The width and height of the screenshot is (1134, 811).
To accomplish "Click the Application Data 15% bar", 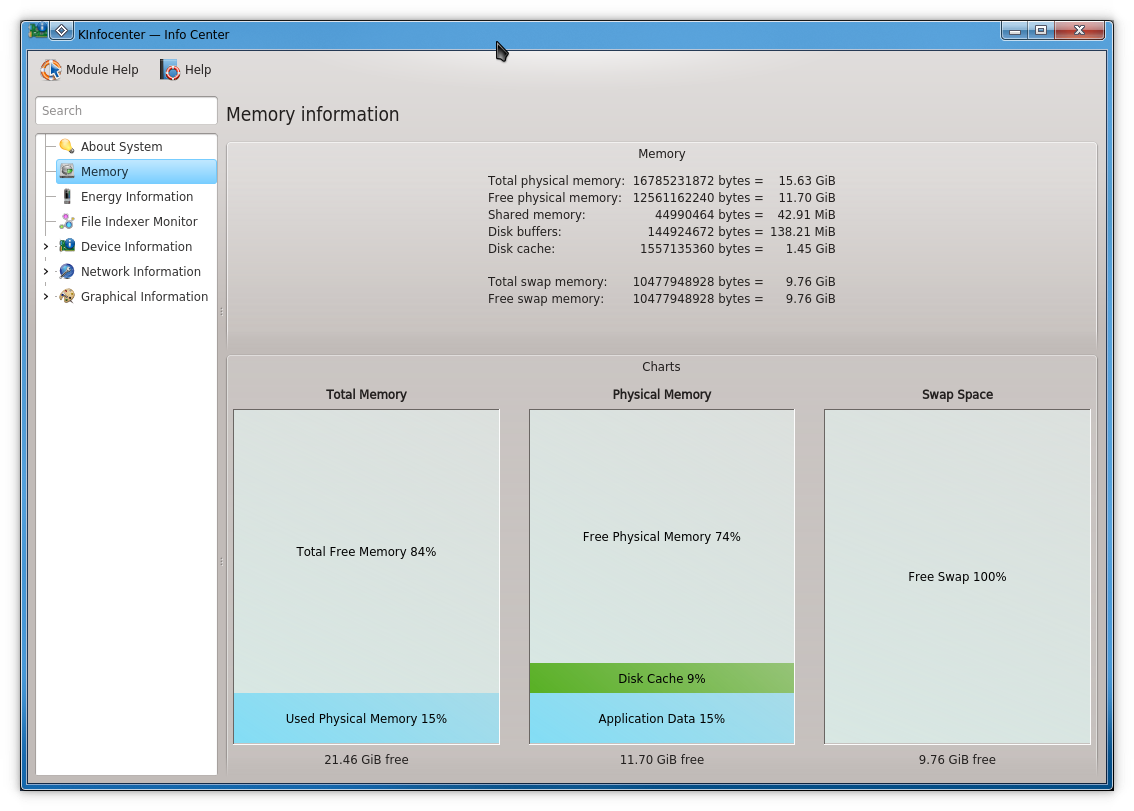I will 662,718.
